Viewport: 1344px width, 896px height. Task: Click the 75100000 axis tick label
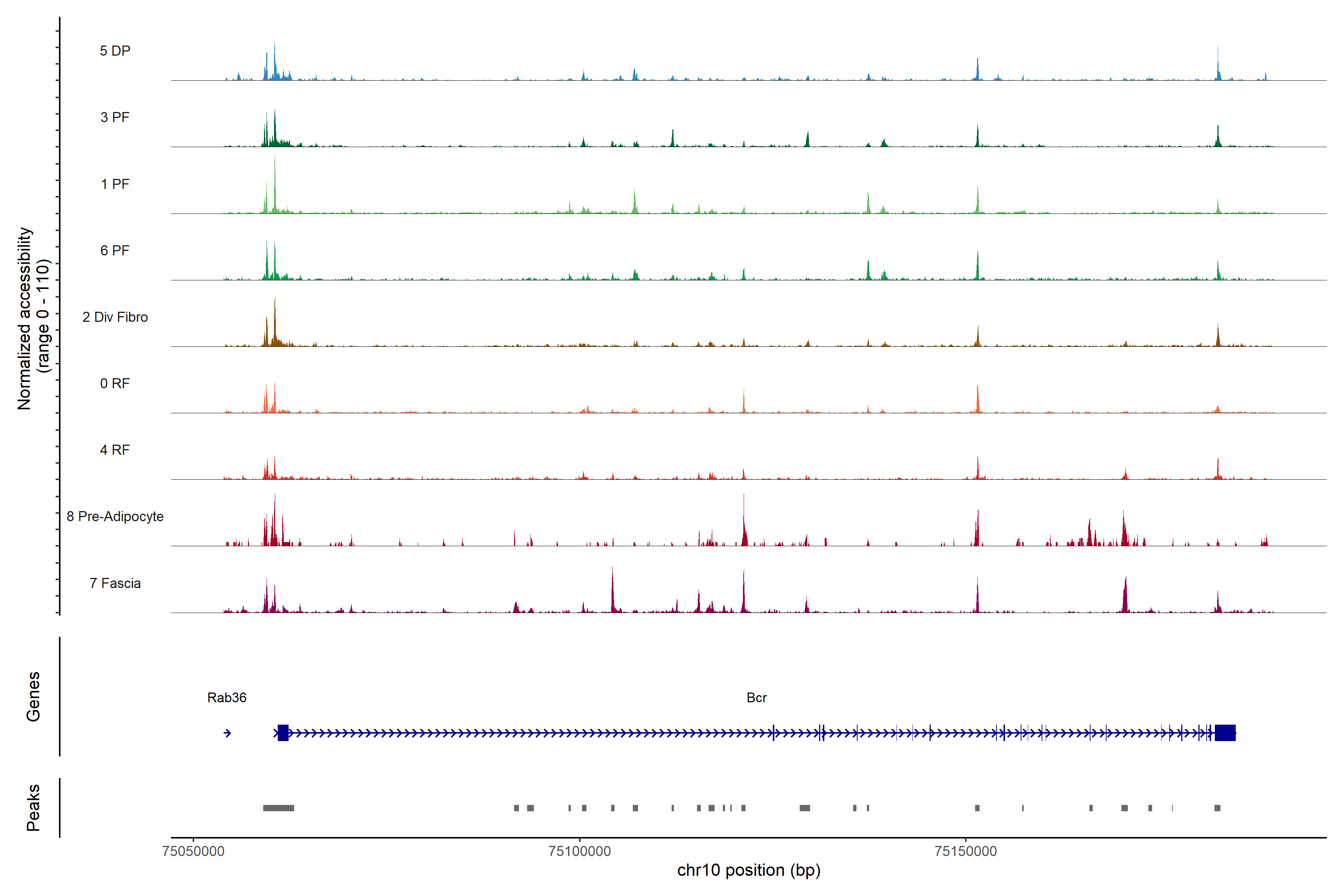[x=579, y=851]
